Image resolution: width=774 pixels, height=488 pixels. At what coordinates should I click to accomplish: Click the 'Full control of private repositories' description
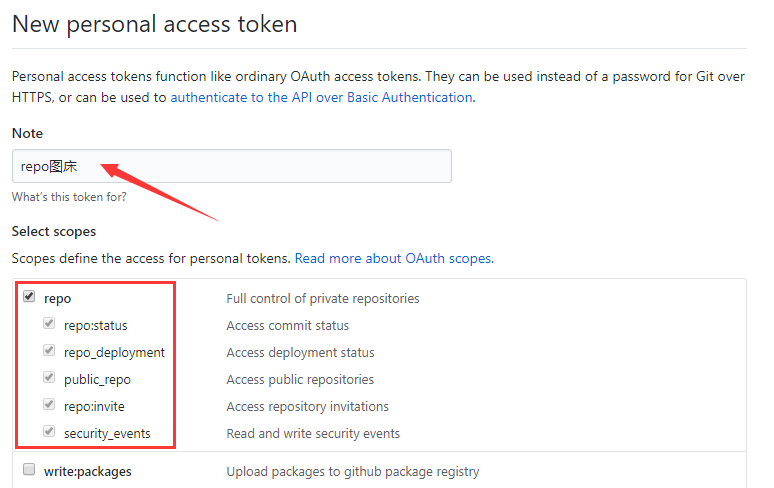[x=323, y=299]
